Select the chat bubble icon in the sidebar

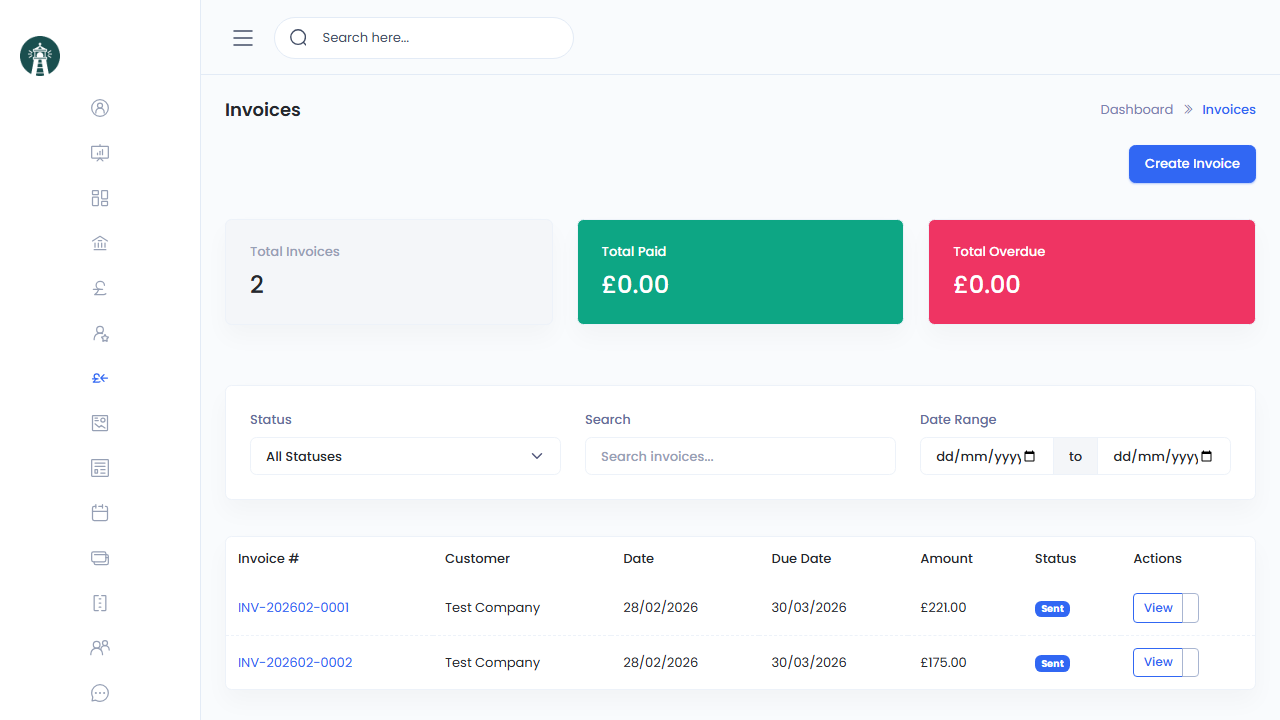(x=99, y=693)
